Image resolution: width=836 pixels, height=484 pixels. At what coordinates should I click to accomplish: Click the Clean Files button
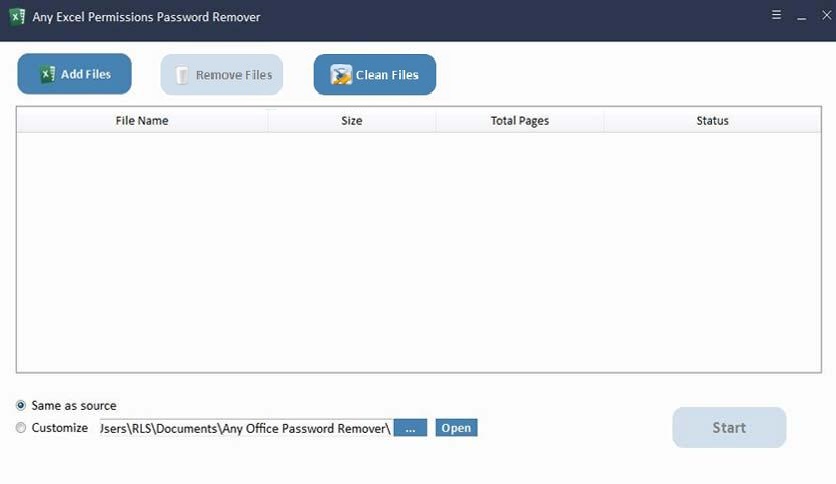374,75
